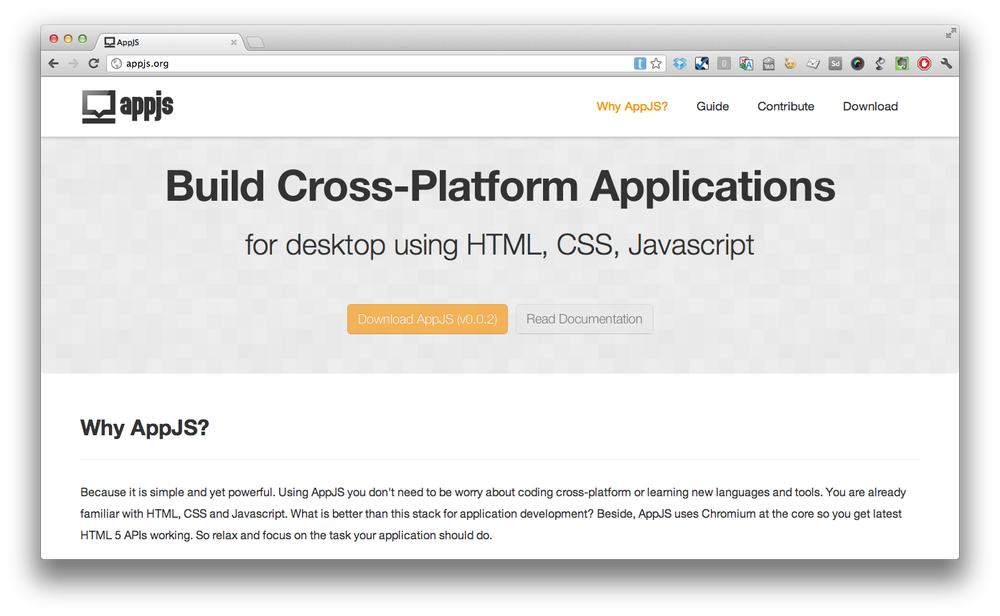Navigate to the Download section
This screenshot has width=1000, height=616.
(x=870, y=106)
